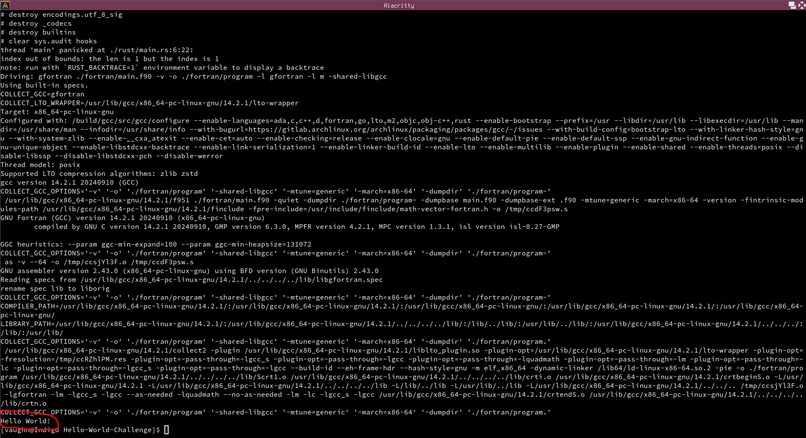The width and height of the screenshot is (806, 438).
Task: Click the Alacritty title text
Action: 399,5
